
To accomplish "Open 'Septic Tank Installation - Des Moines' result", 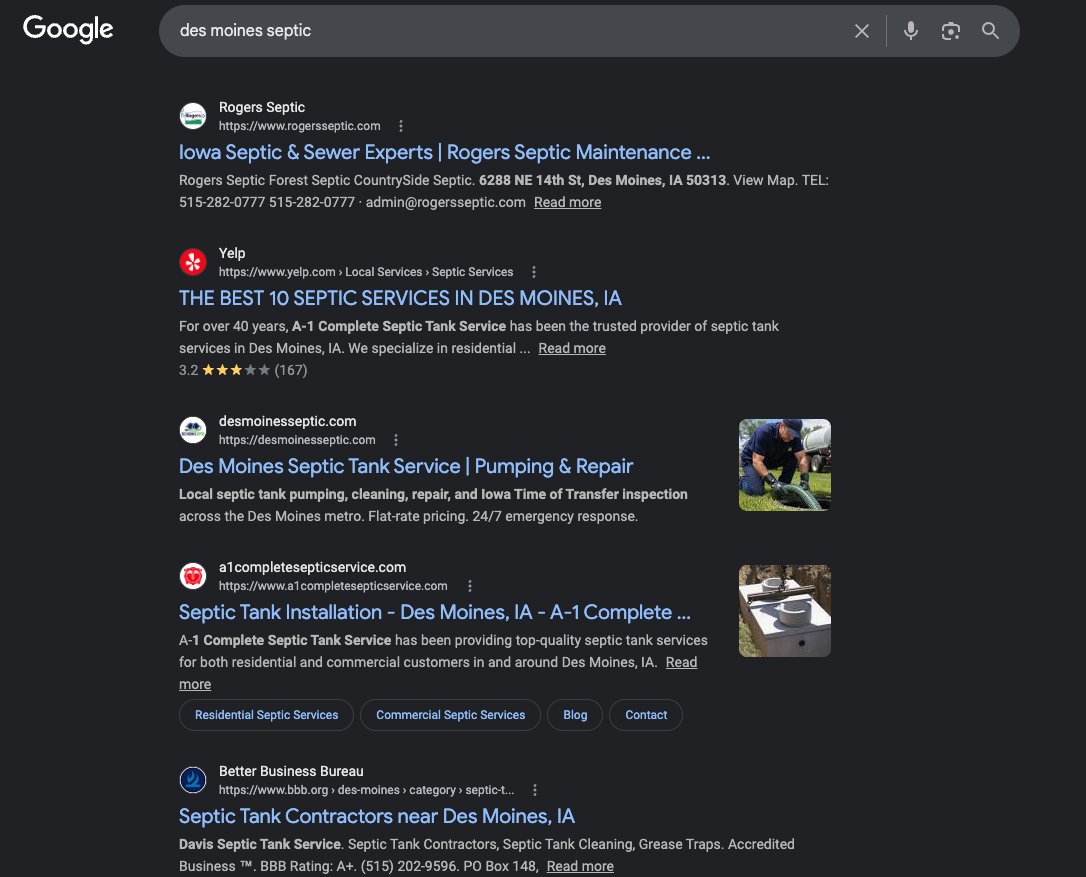I will (x=434, y=612).
